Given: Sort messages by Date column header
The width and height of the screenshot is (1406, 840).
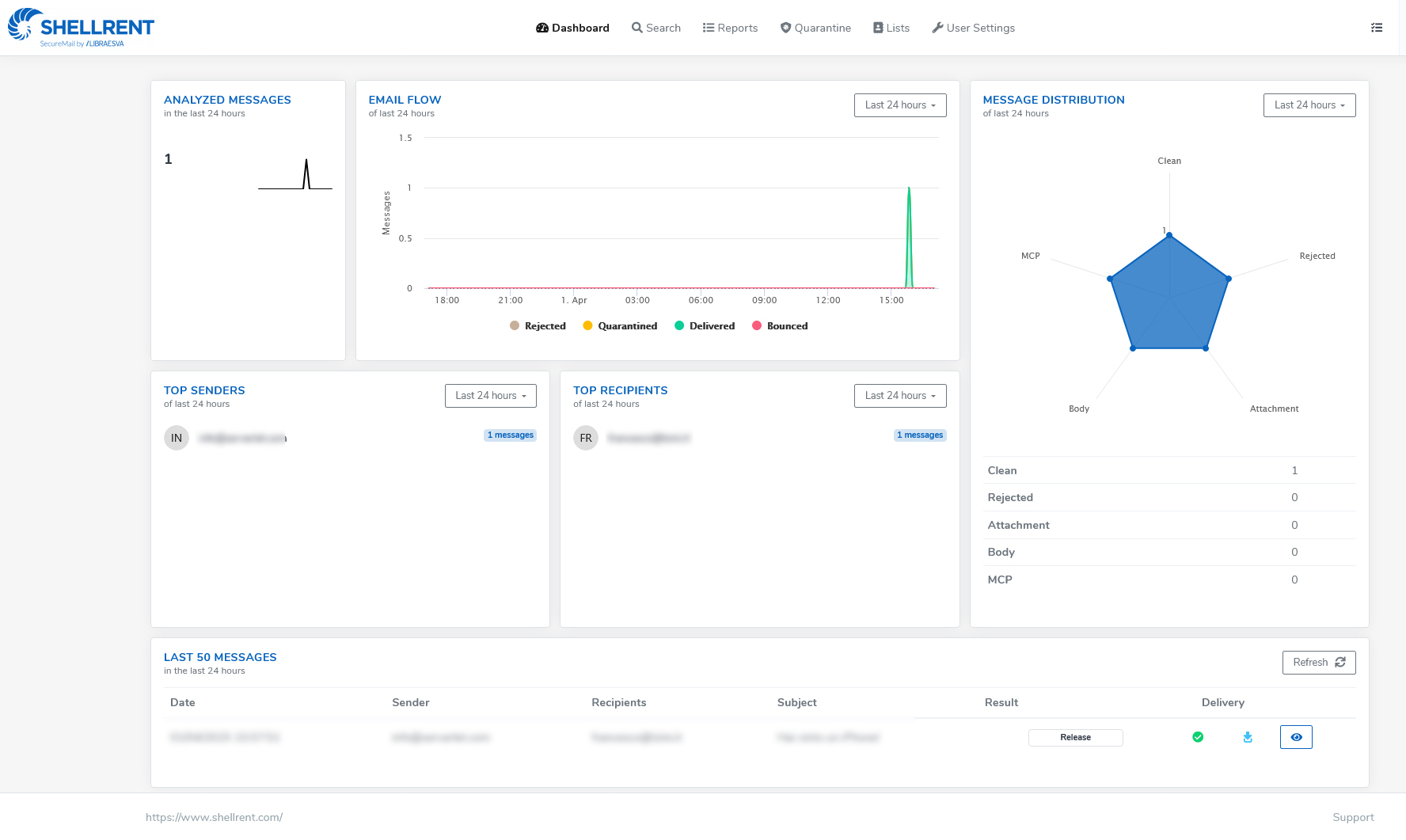Looking at the screenshot, I should [182, 703].
